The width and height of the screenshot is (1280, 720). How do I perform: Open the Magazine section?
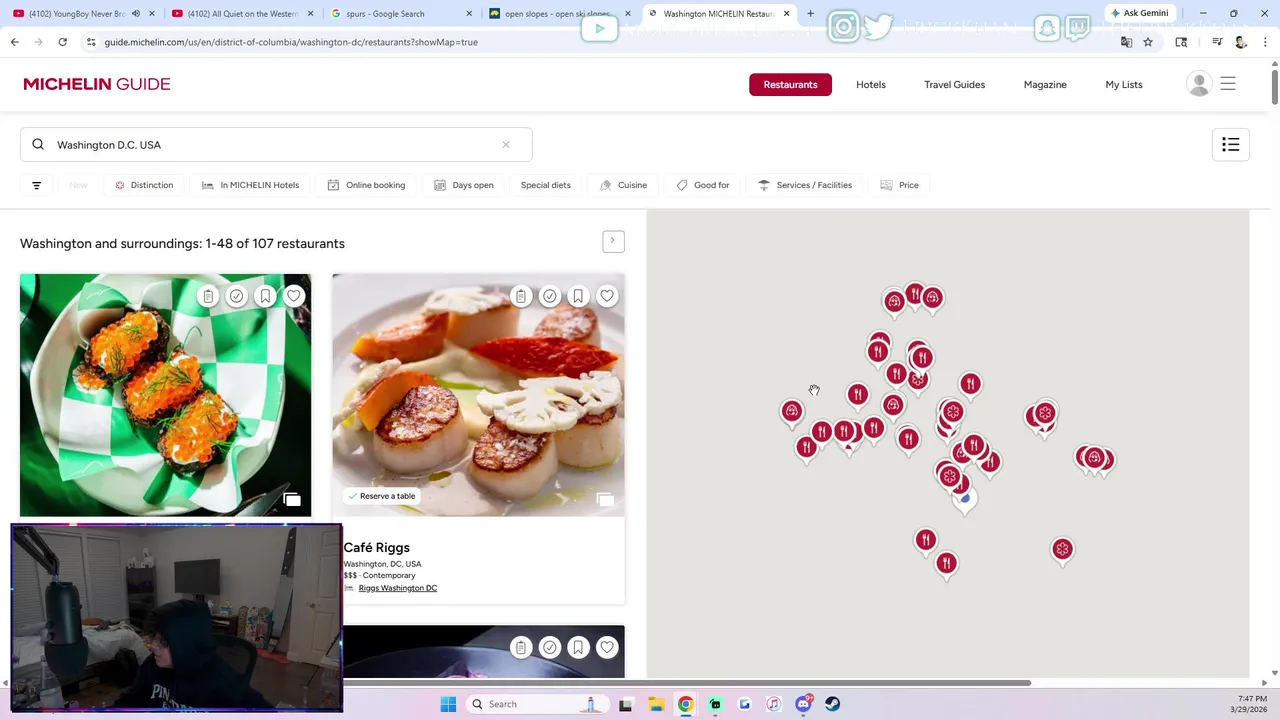point(1045,84)
